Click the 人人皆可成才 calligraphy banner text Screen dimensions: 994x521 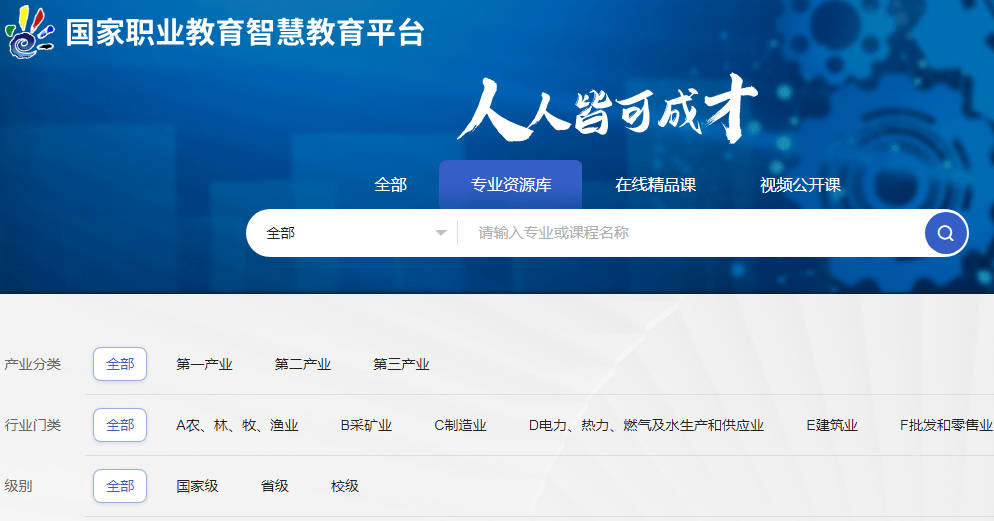click(607, 109)
